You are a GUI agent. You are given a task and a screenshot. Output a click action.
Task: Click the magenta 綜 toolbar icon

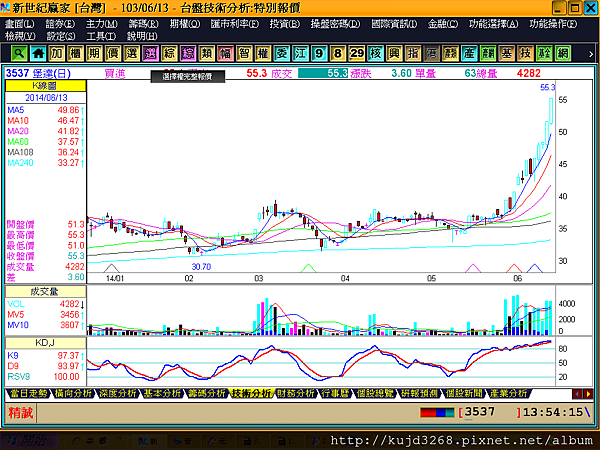pos(188,53)
